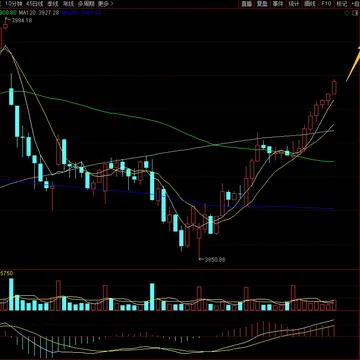
Task: Click the 标记 mark button
Action: [x=342, y=4]
